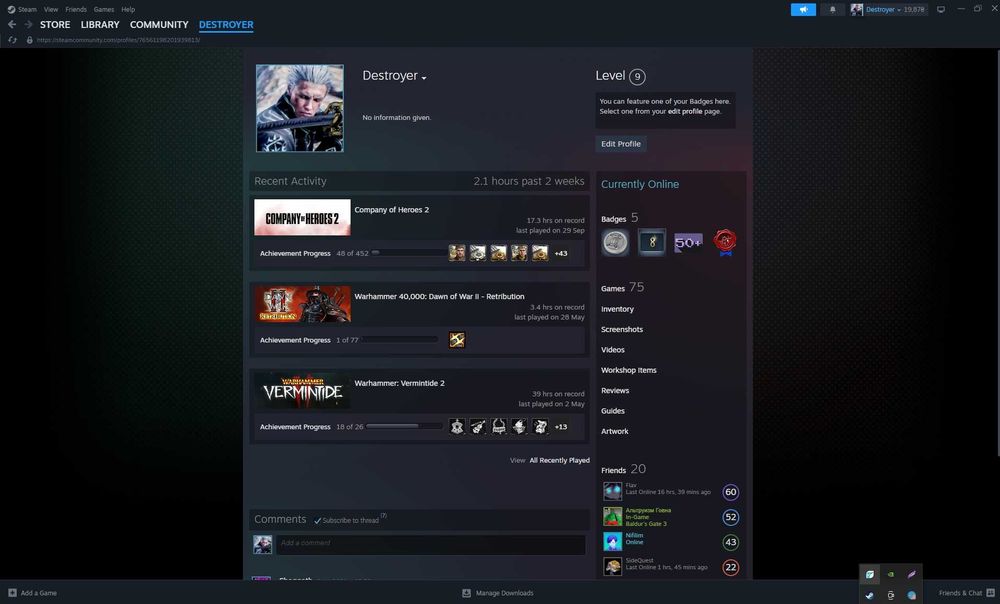
Task: Click Company of Heroes 2 achievement progress bar
Action: 409,253
